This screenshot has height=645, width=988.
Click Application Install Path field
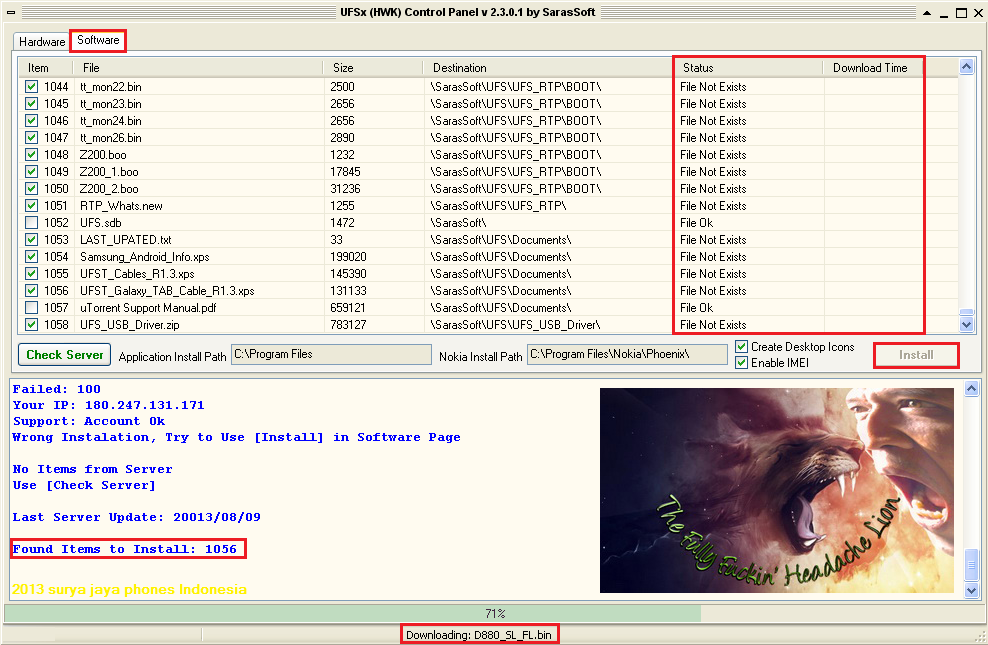coord(331,355)
